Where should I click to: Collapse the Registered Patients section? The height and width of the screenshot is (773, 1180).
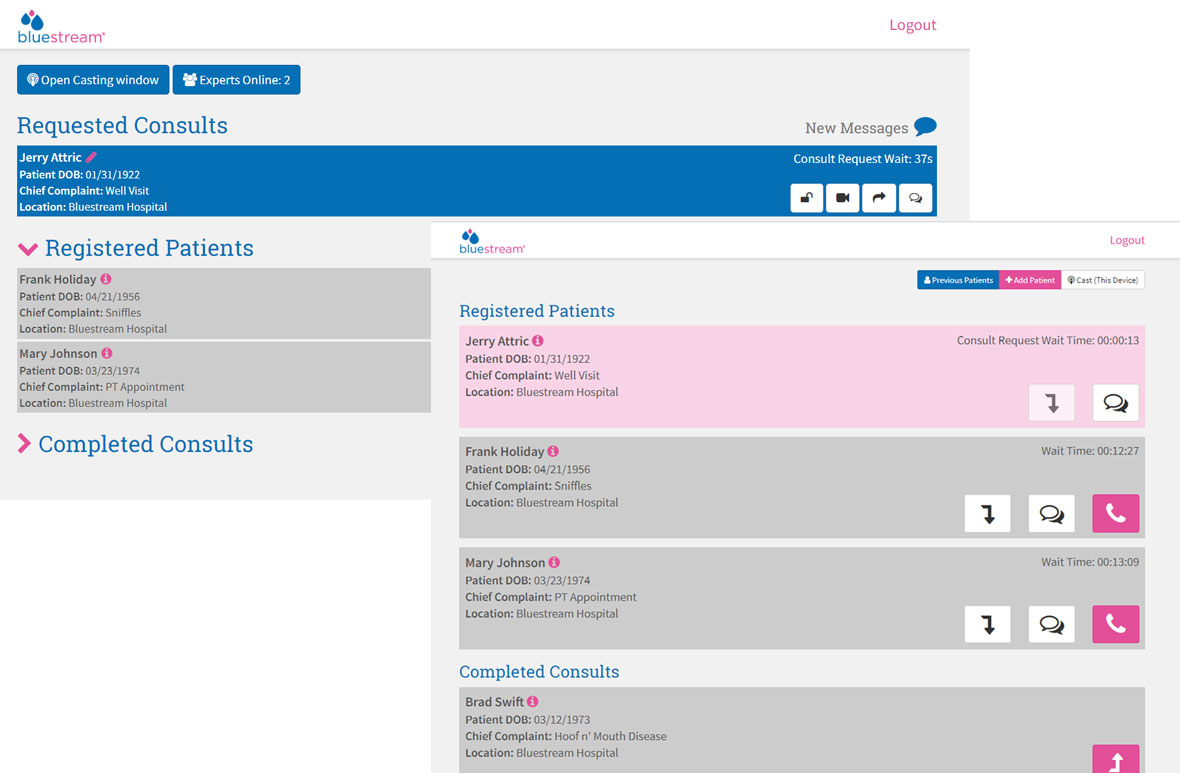coord(28,249)
